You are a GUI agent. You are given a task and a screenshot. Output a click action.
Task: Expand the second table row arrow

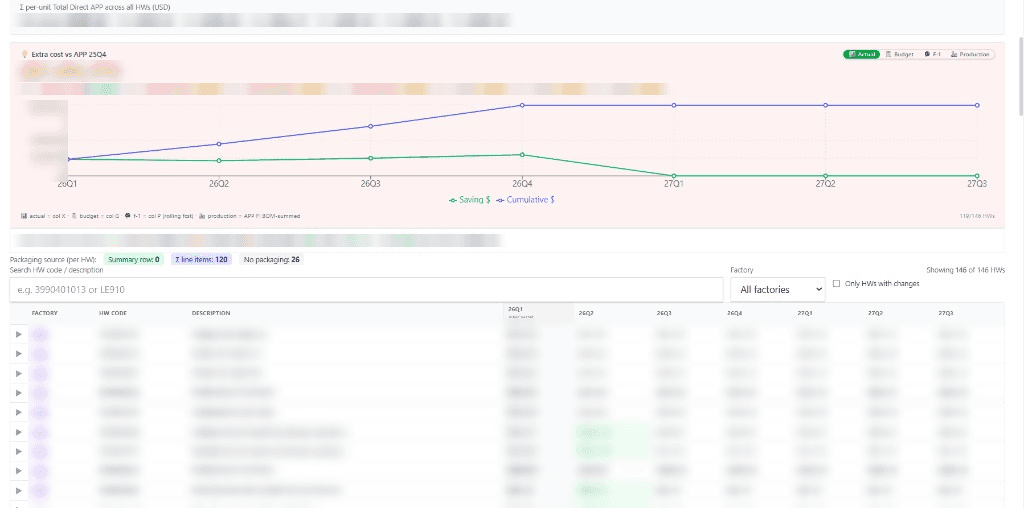coord(18,354)
